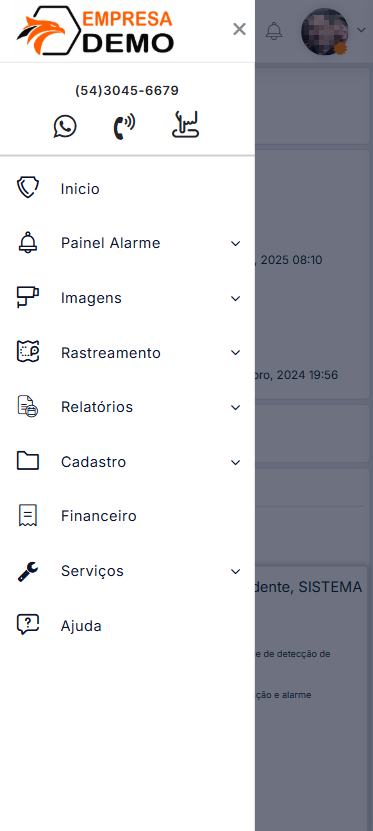
Task: Open the user avatar dropdown arrow
Action: (x=361, y=30)
